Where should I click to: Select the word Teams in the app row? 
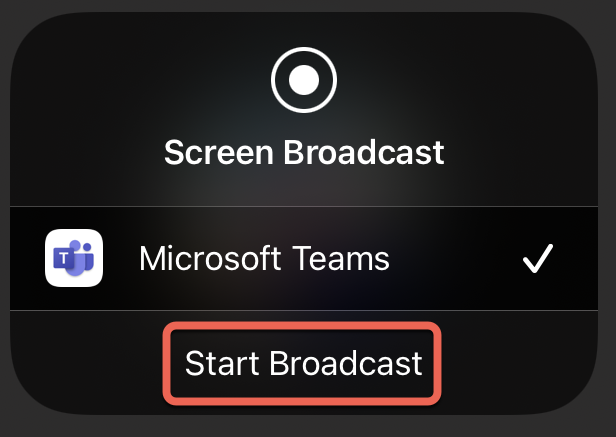(341, 258)
